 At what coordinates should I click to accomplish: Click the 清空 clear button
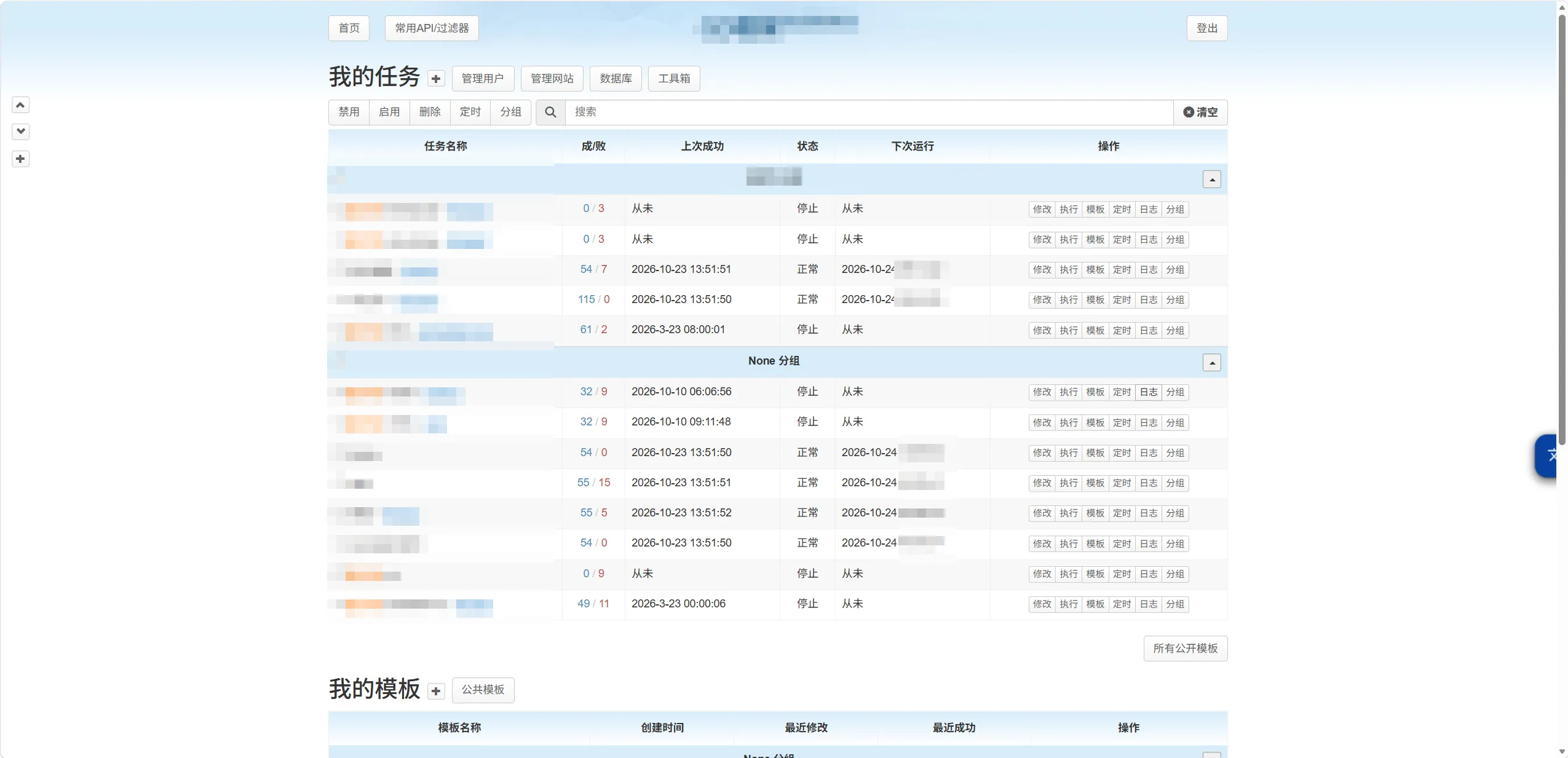pyautogui.click(x=1200, y=113)
